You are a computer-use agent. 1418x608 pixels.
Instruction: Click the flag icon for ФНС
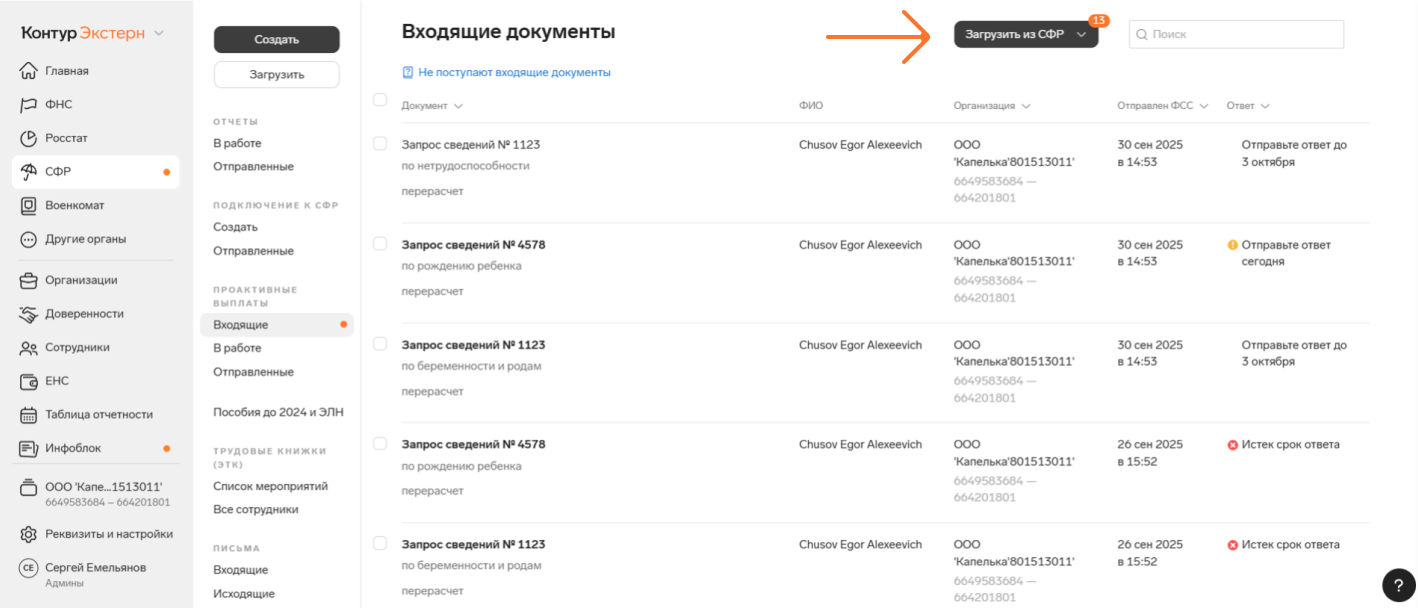(x=28, y=105)
